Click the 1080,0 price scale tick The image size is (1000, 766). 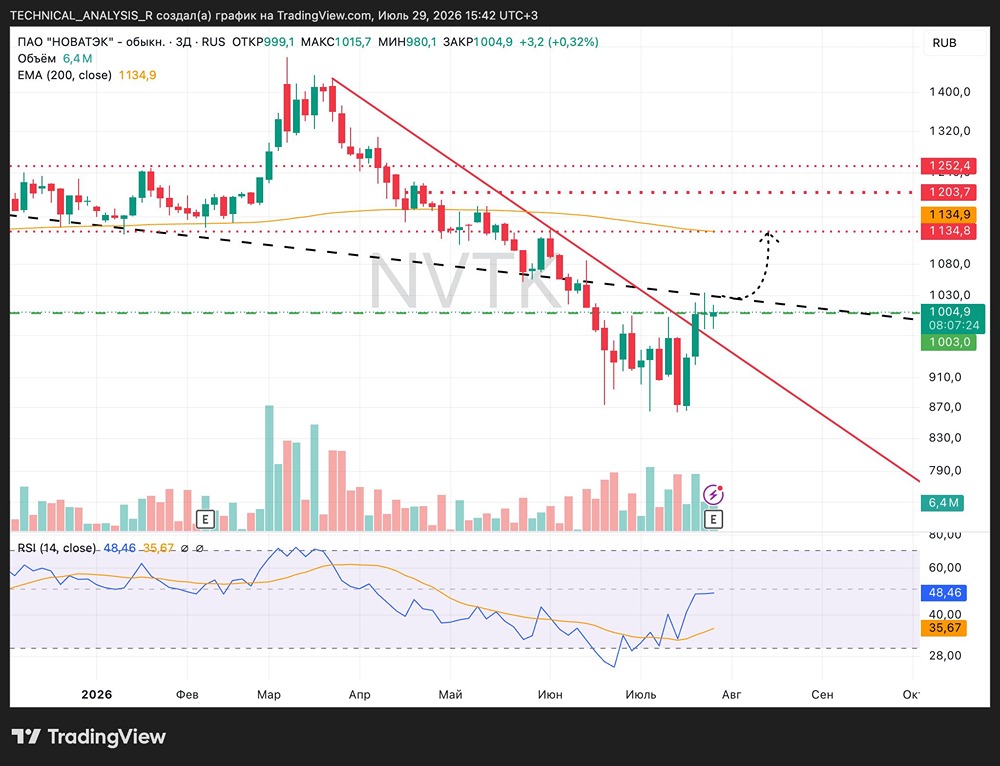[950, 263]
